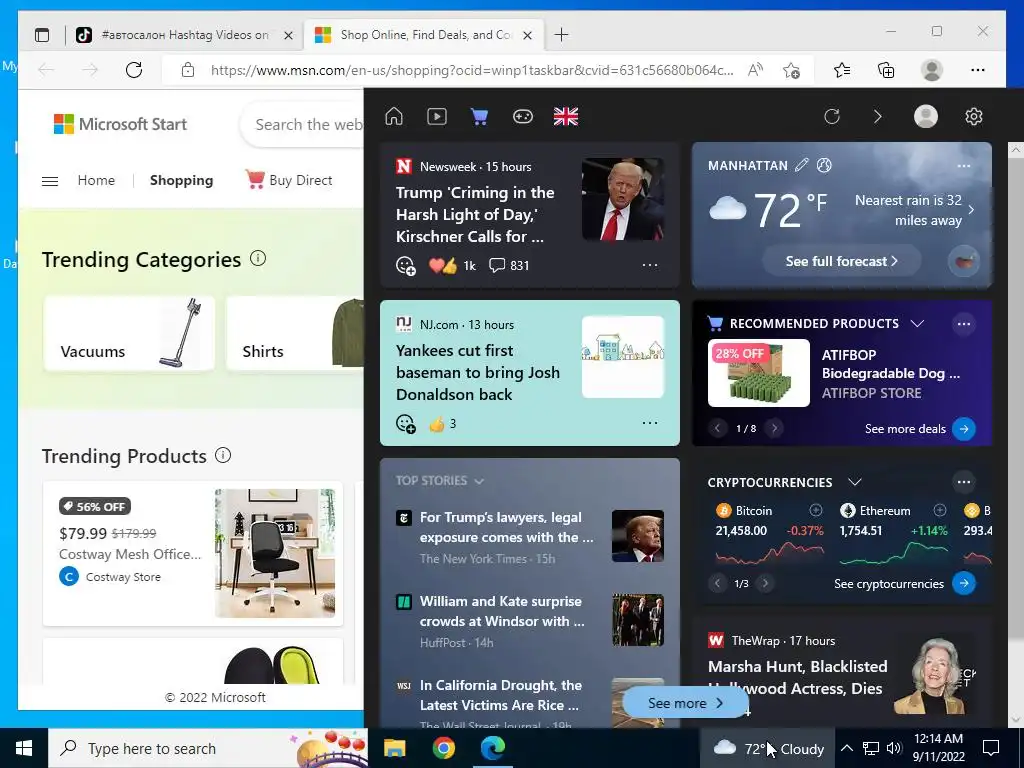Toggle Read aloud icon in address bar
The height and width of the screenshot is (768, 1024).
[x=756, y=70]
